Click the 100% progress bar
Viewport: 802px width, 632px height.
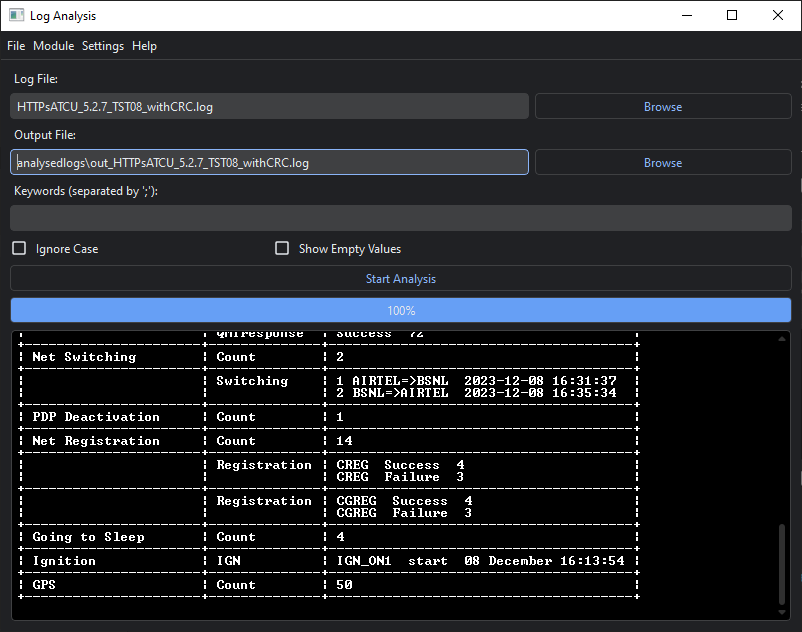tap(401, 310)
